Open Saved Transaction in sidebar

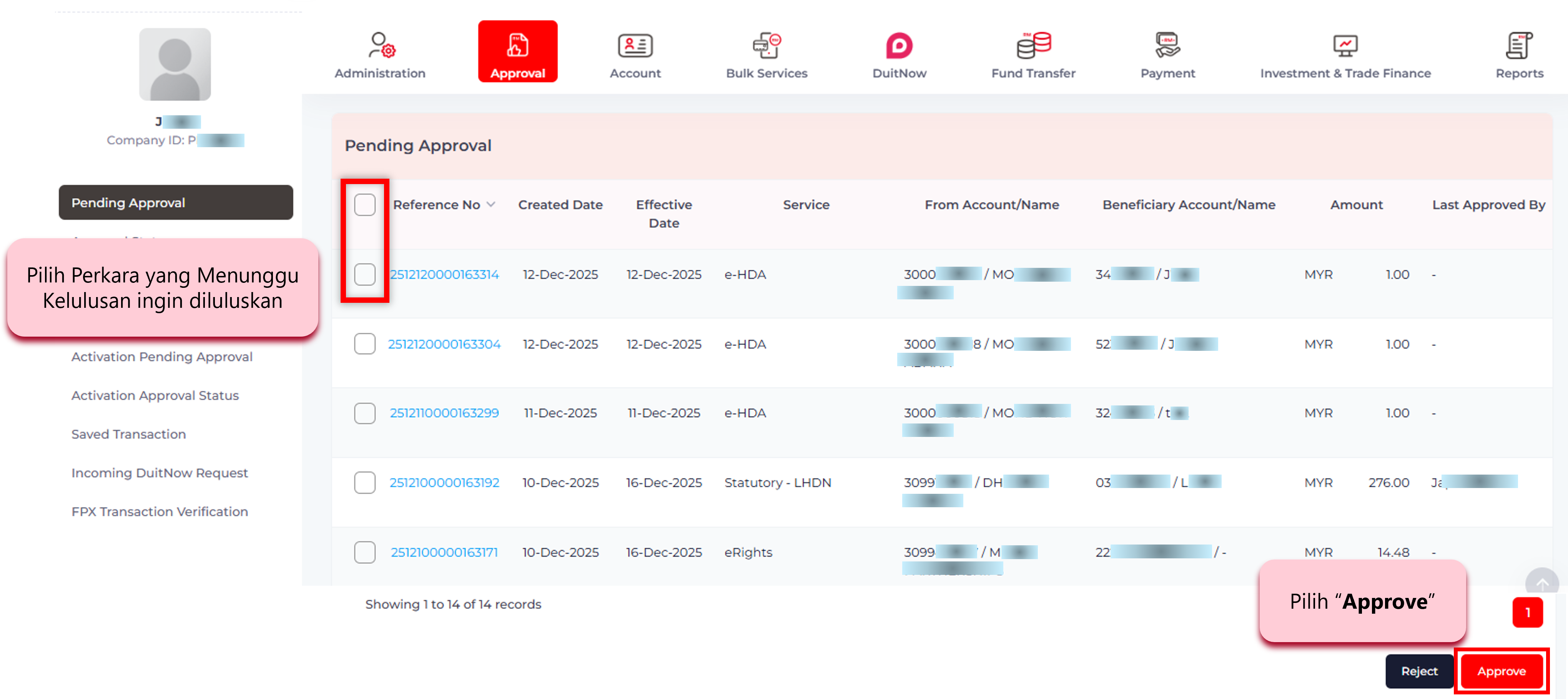(128, 434)
